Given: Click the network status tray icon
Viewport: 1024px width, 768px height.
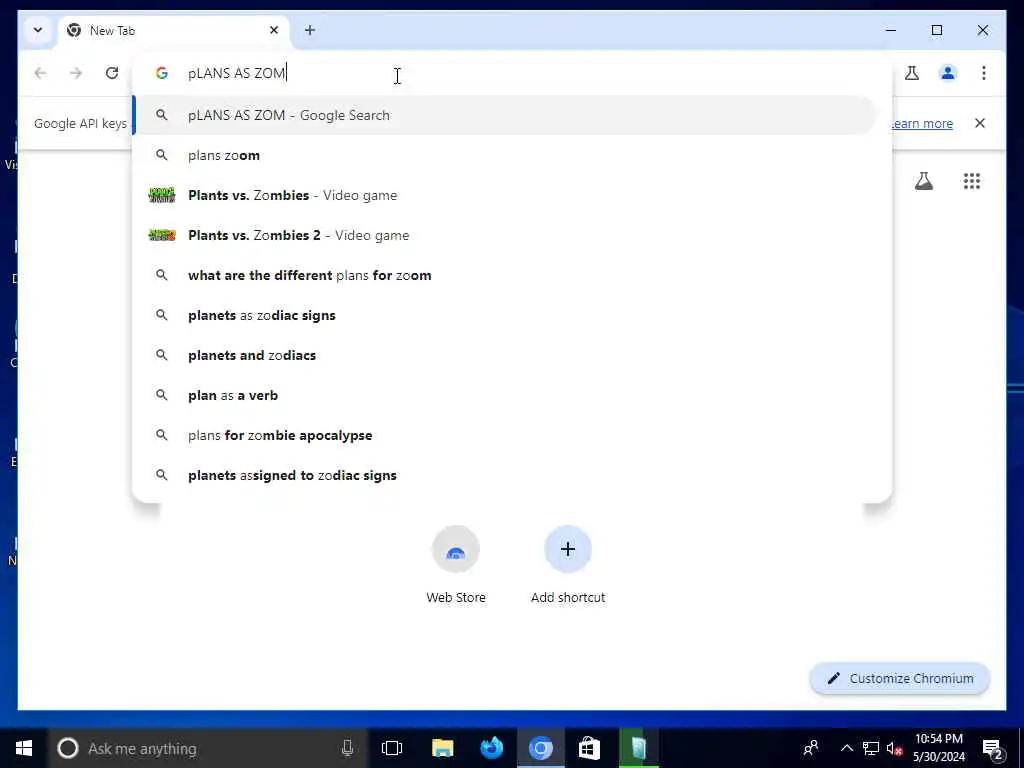Looking at the screenshot, I should (x=871, y=748).
